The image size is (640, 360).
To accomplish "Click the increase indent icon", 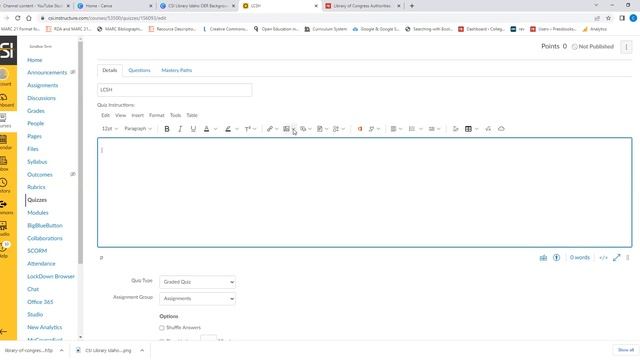I will tap(431, 129).
